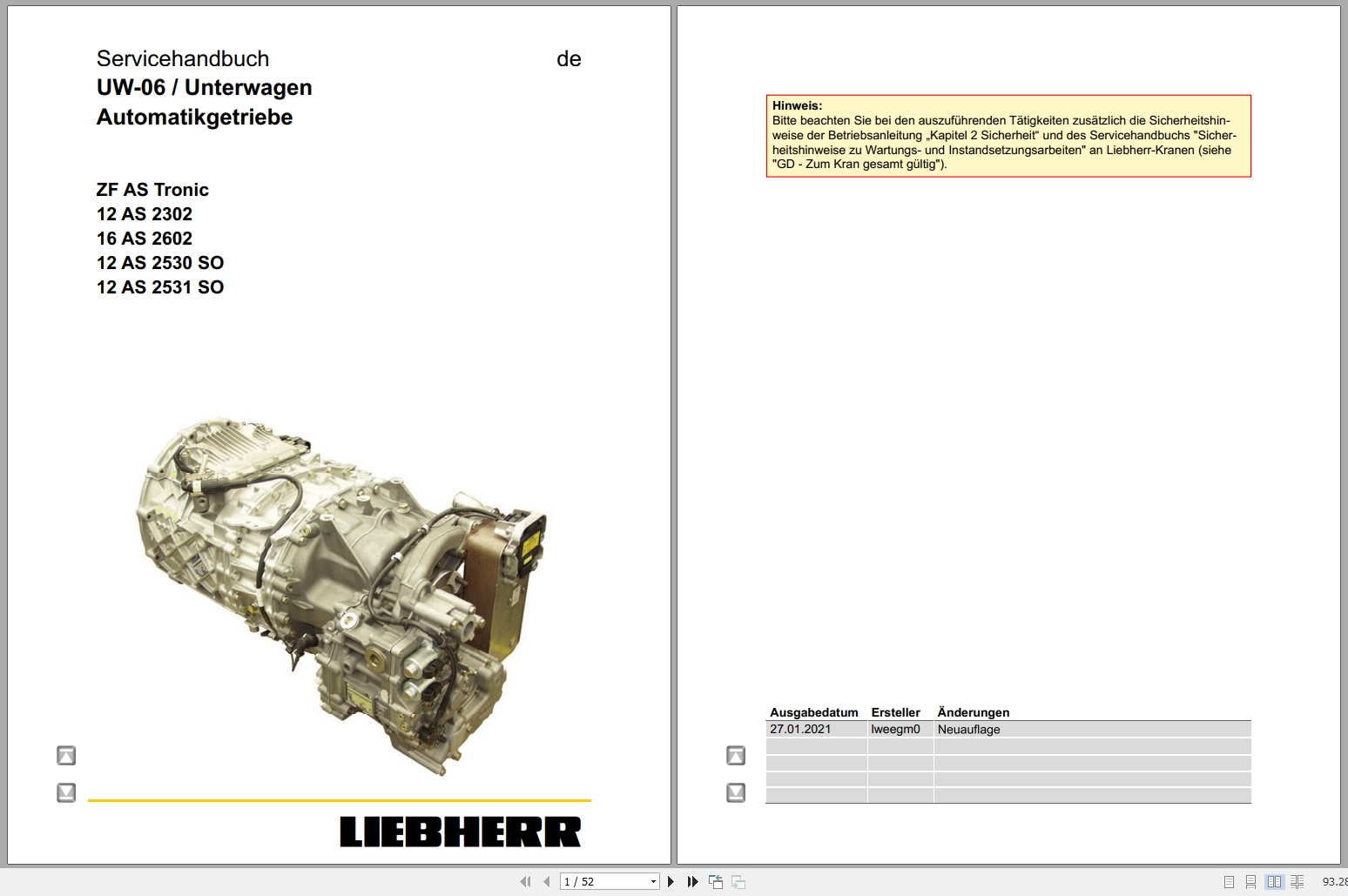Click the 'Automatikgetriebe' title
Viewport: 1348px width, 896px height.
[194, 117]
